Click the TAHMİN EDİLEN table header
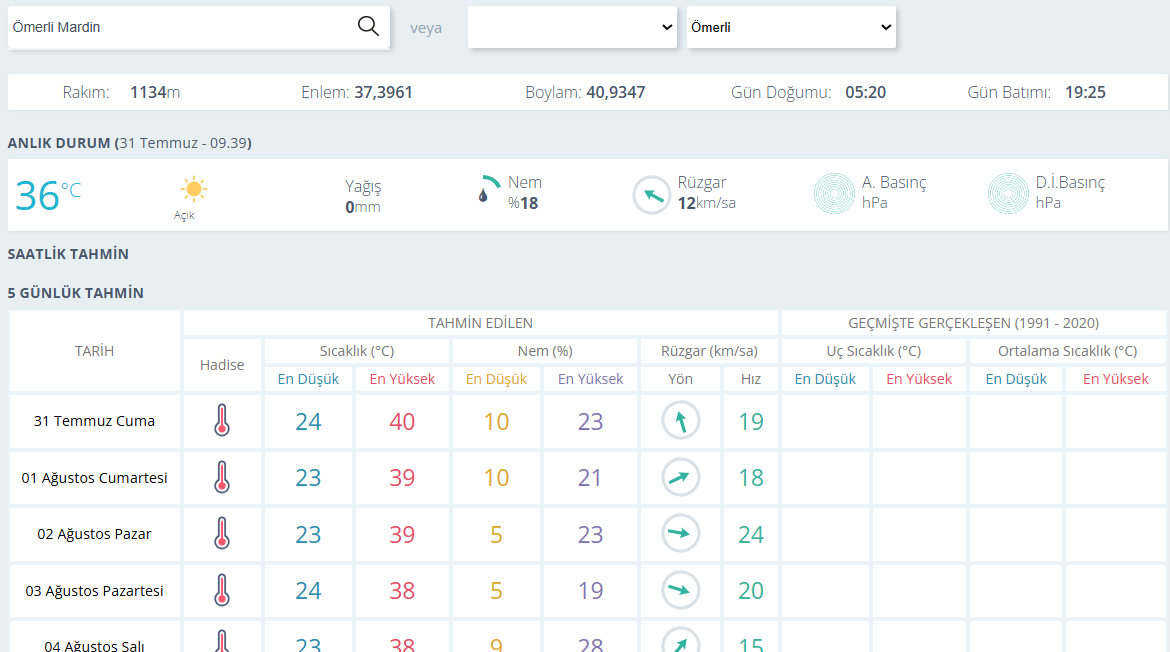The height and width of the screenshot is (652, 1170). coord(481,323)
